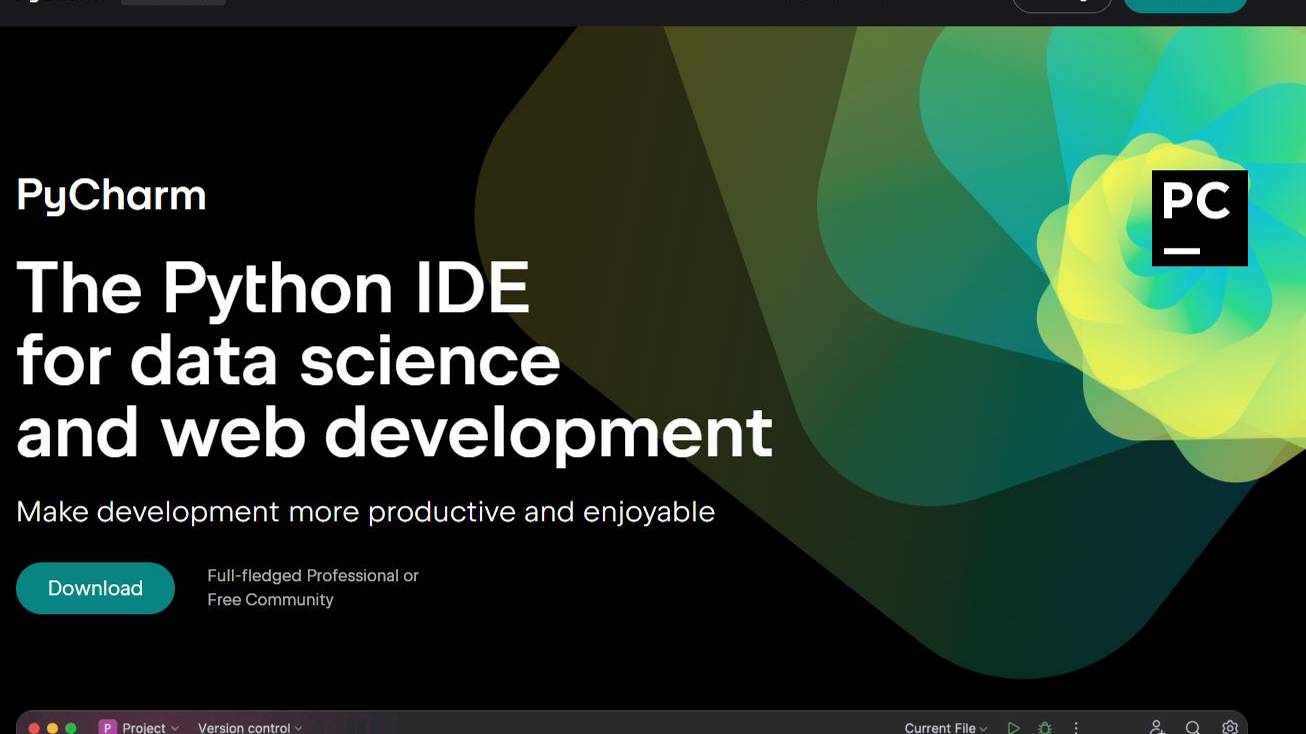Viewport: 1306px width, 734px height.
Task: Open the three-dot more actions menu
Action: 1076,728
